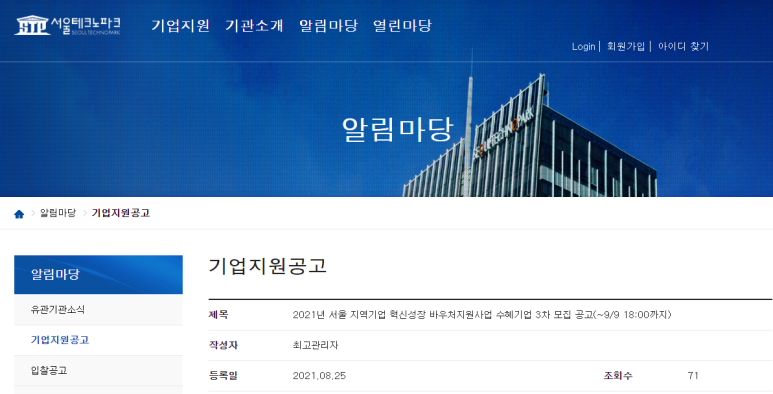
Task: Select 기업지원공고 in the breadcrumb
Action: 121,213
